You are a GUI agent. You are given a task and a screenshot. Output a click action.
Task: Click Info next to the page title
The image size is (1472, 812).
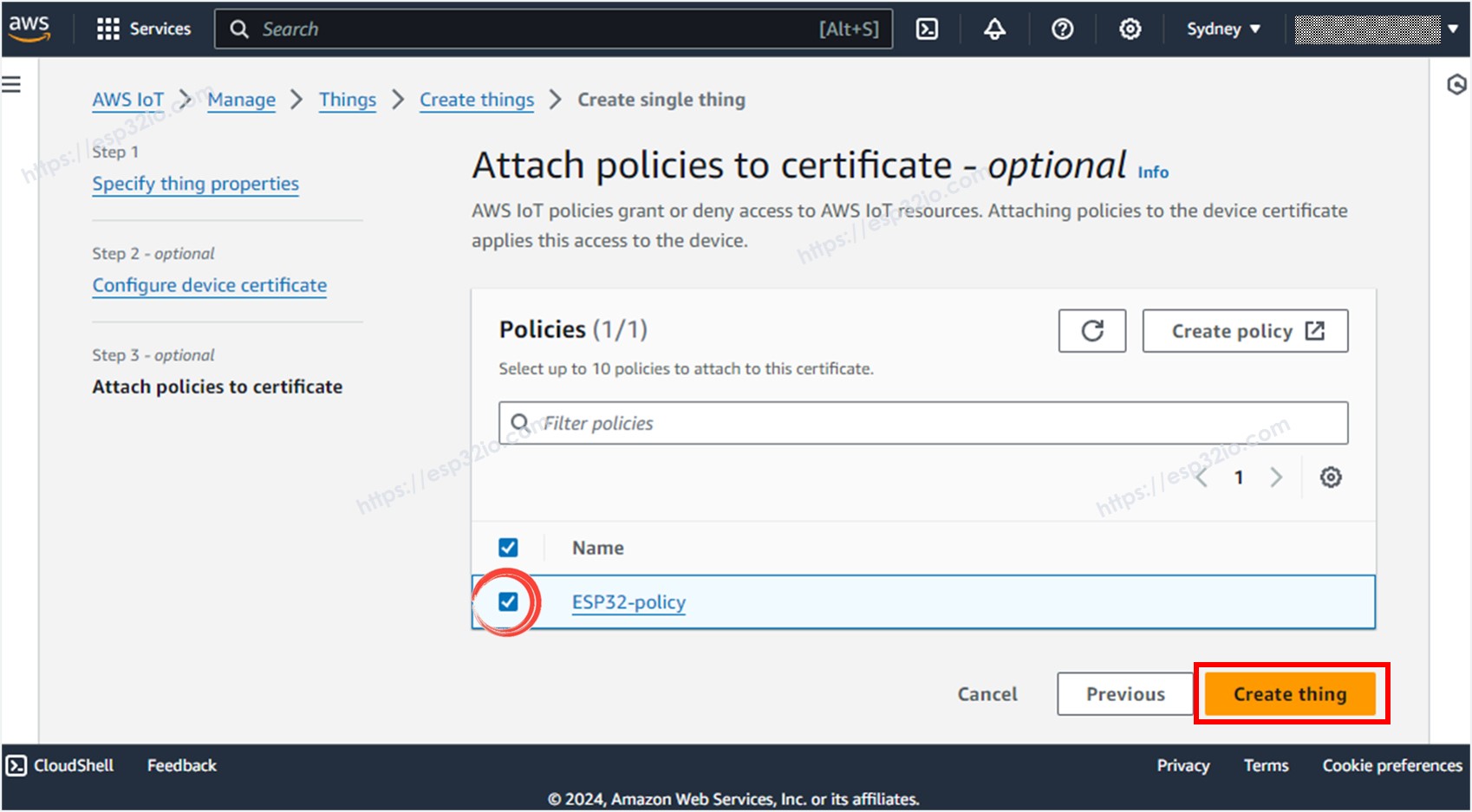(1153, 172)
